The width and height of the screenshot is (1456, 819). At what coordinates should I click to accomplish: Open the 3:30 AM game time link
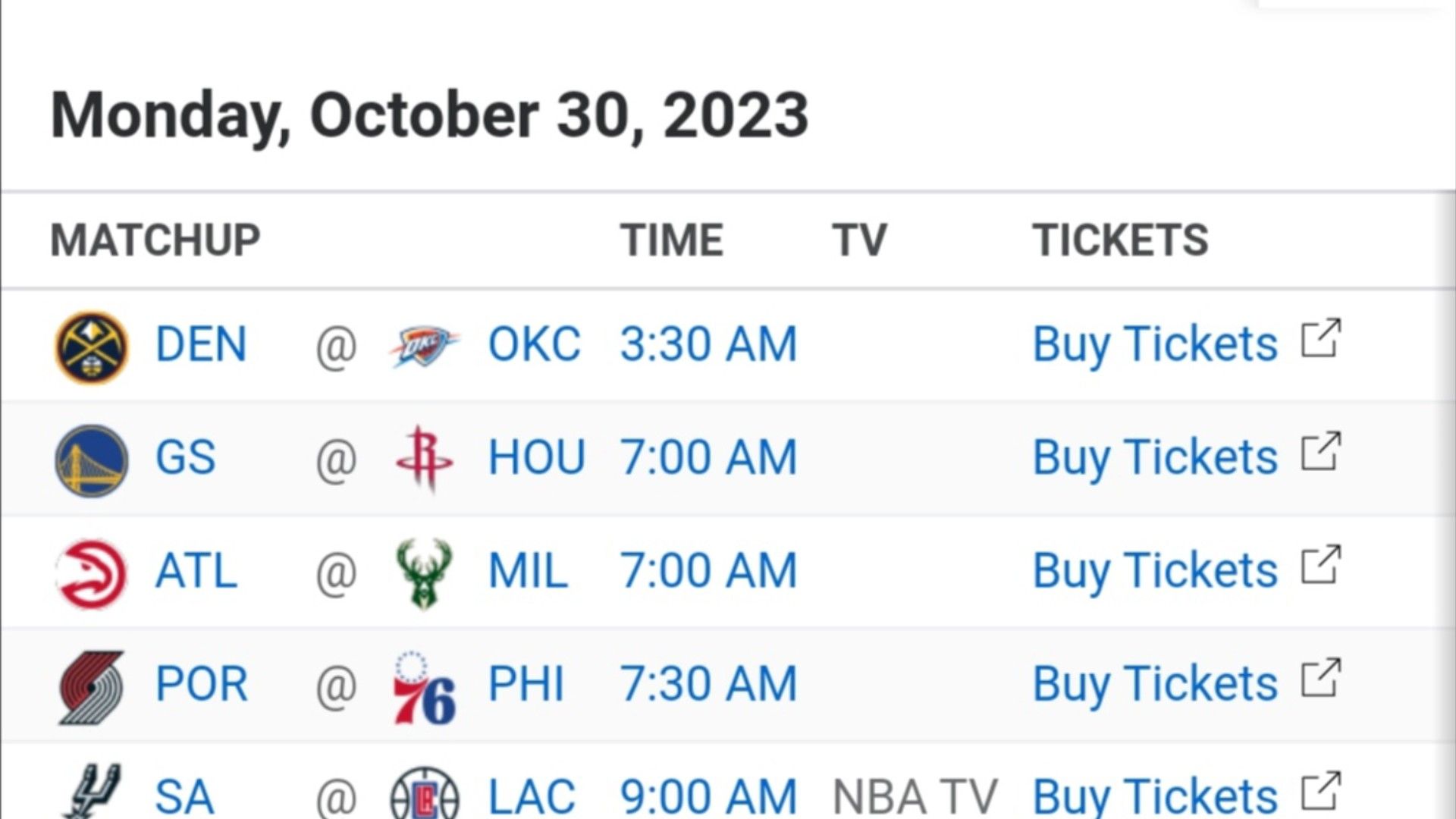708,344
